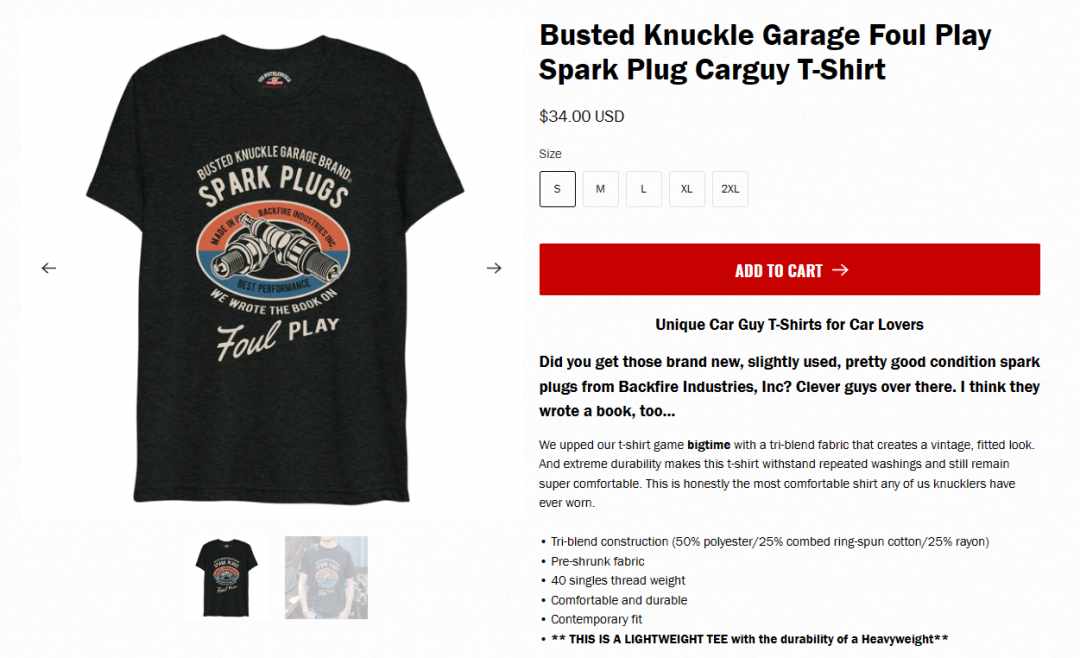This screenshot has height=658, width=1080.
Task: Click the spark plug graphic on shirt
Action: pyautogui.click(x=273, y=251)
